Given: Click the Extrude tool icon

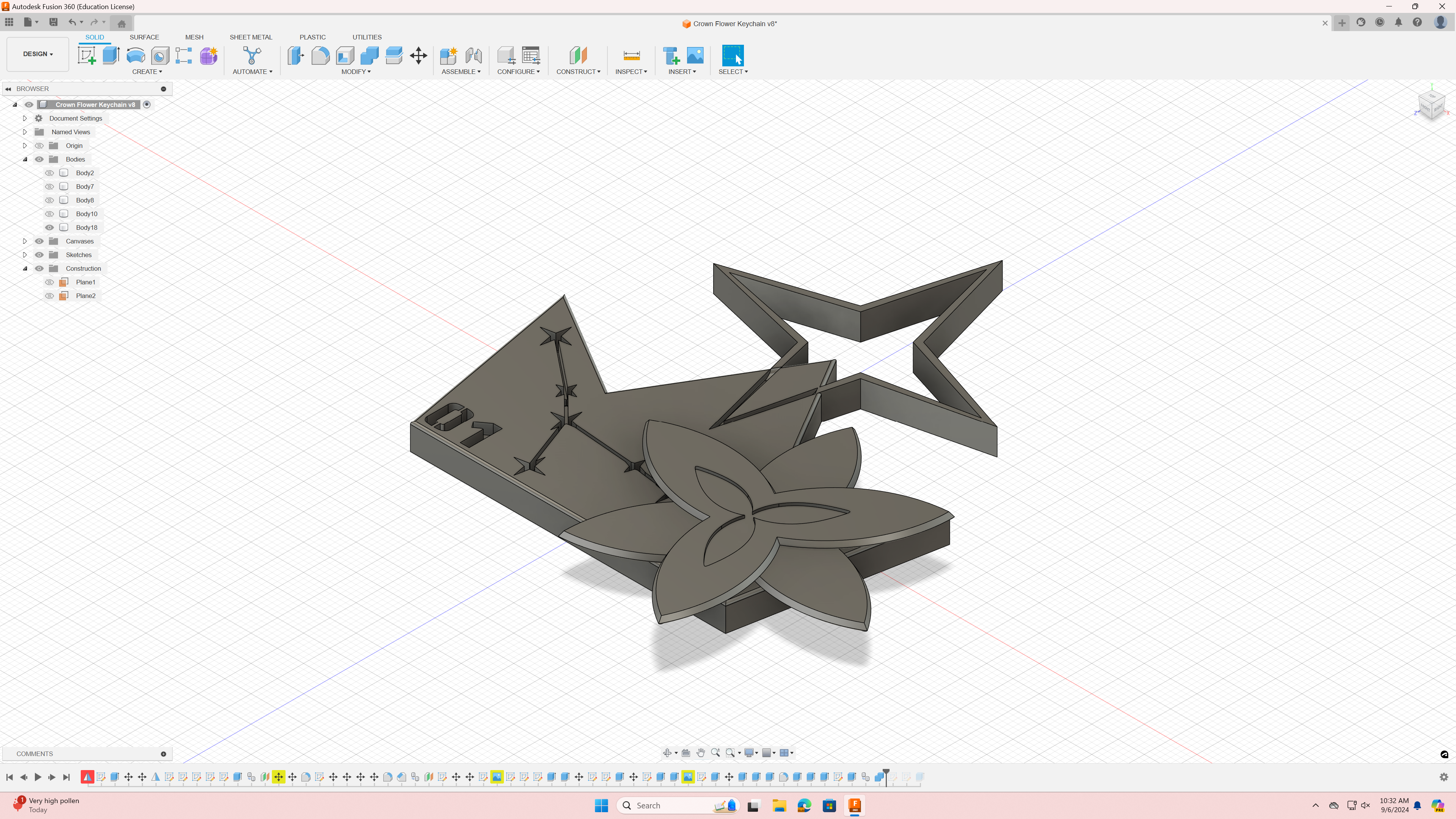Looking at the screenshot, I should (111, 55).
